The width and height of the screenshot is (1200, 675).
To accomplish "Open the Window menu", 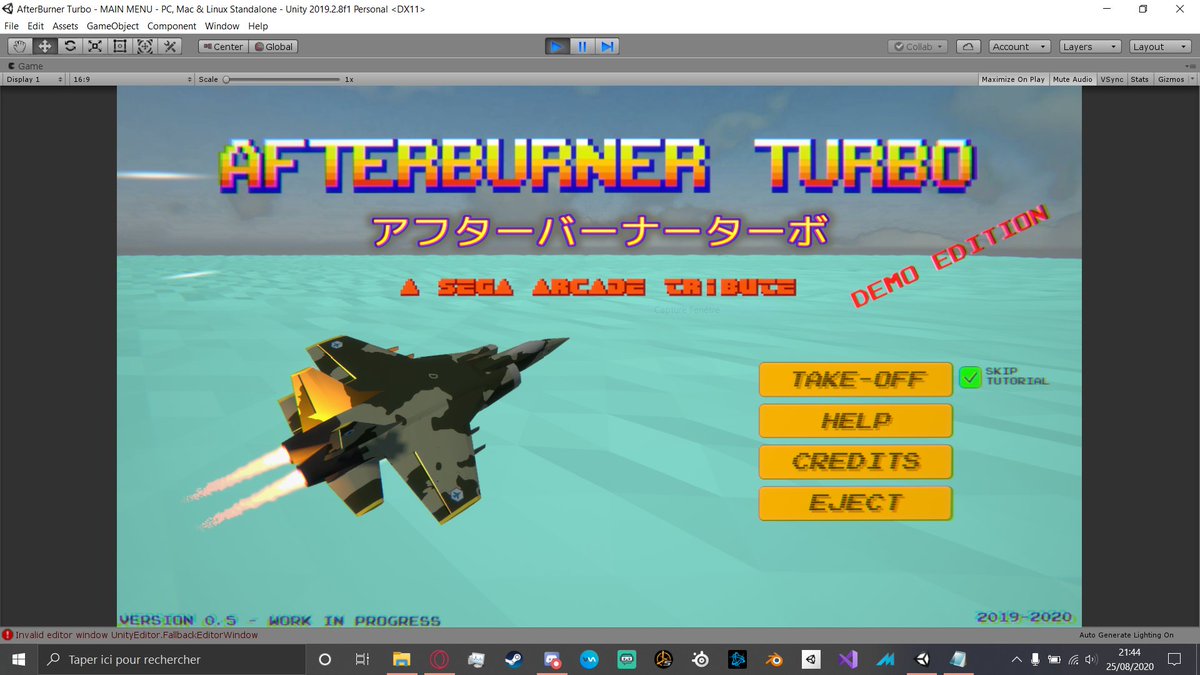I will (222, 26).
